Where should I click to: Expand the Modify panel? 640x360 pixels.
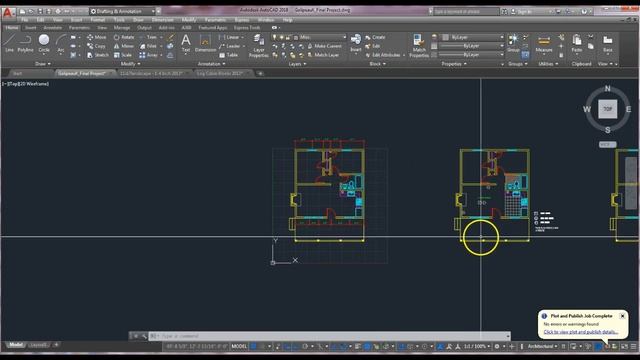pyautogui.click(x=131, y=64)
